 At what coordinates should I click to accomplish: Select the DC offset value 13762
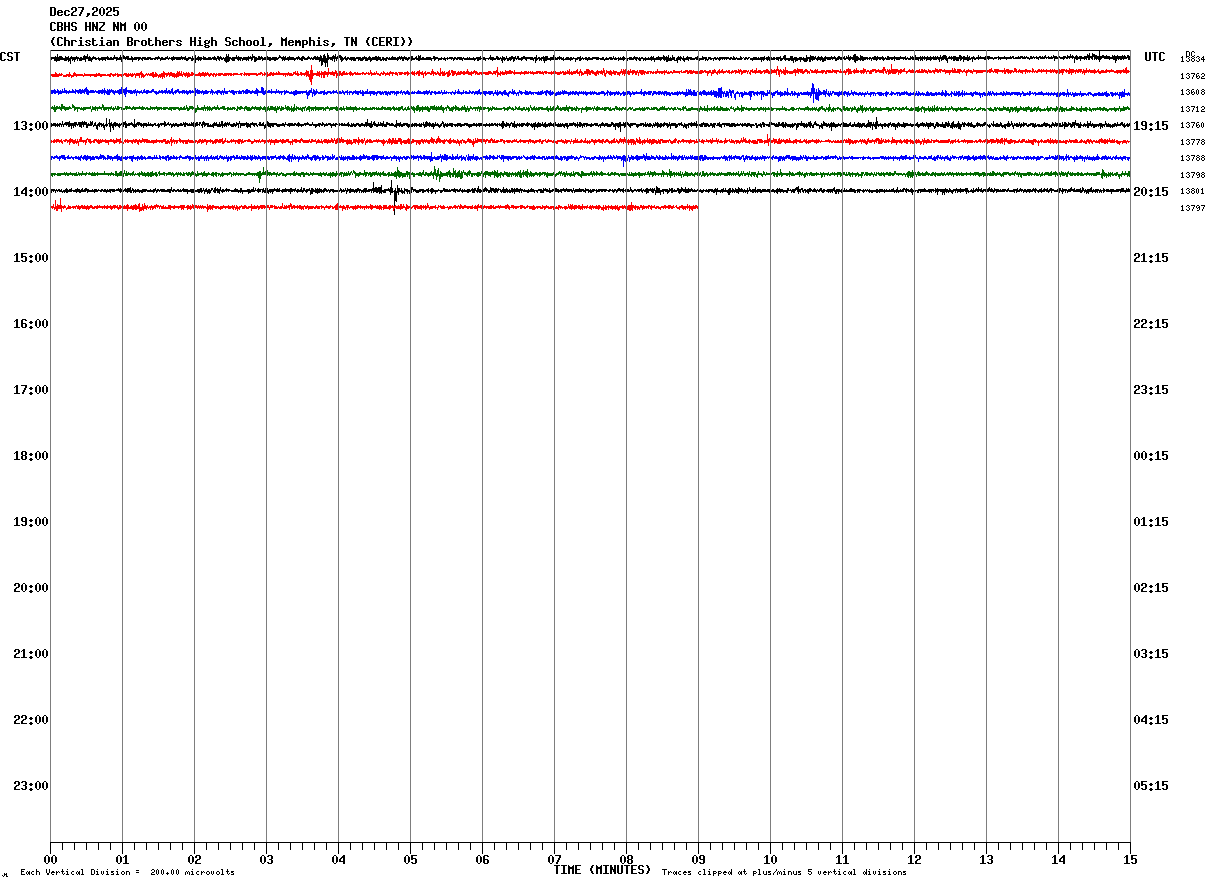coord(1192,76)
